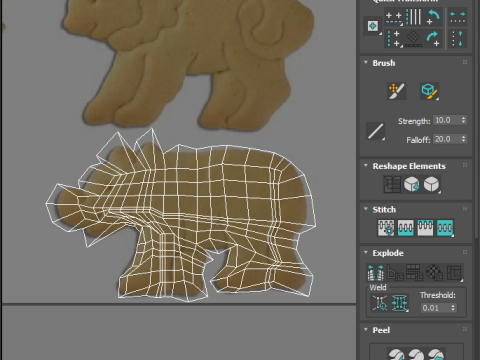480x360 pixels.
Task: Click the side panel vertical scrollbar
Action: click(477, 120)
